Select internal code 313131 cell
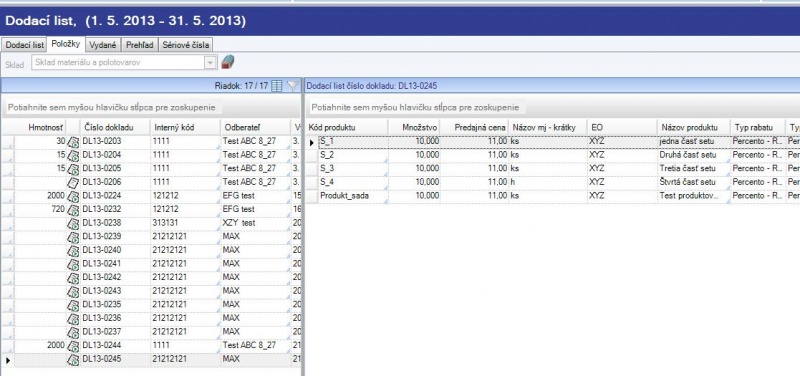This screenshot has height=376, width=800. click(x=185, y=223)
